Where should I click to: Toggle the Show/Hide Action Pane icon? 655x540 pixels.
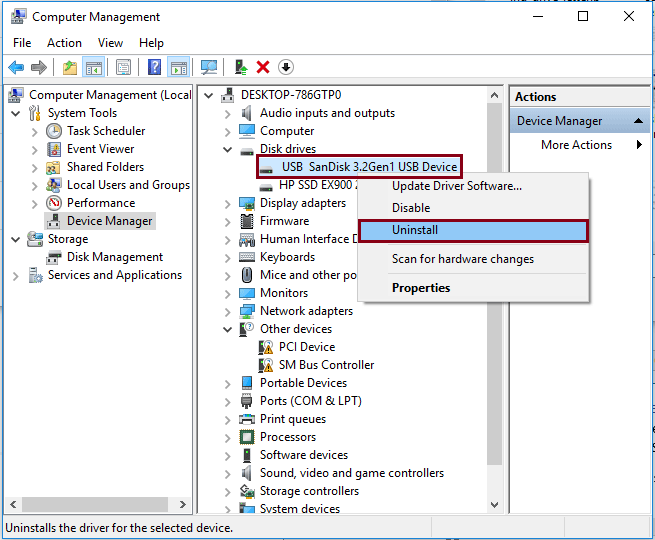pyautogui.click(x=179, y=67)
